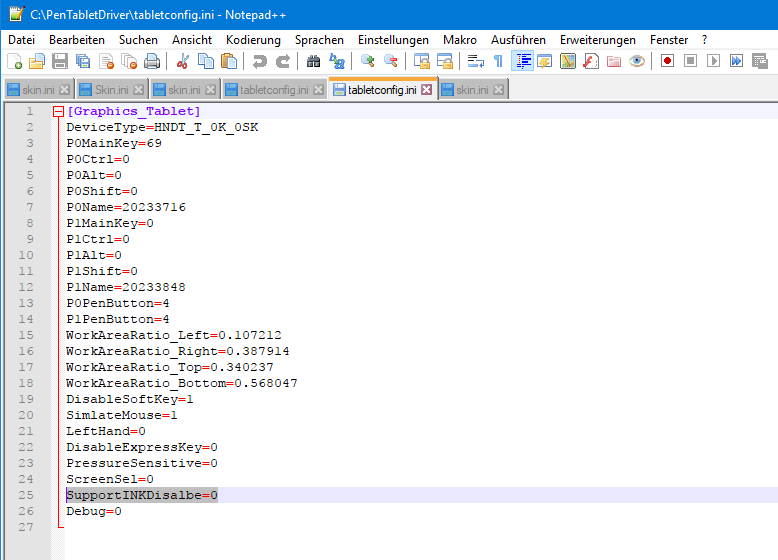Click line number 12 in margin

(26, 287)
